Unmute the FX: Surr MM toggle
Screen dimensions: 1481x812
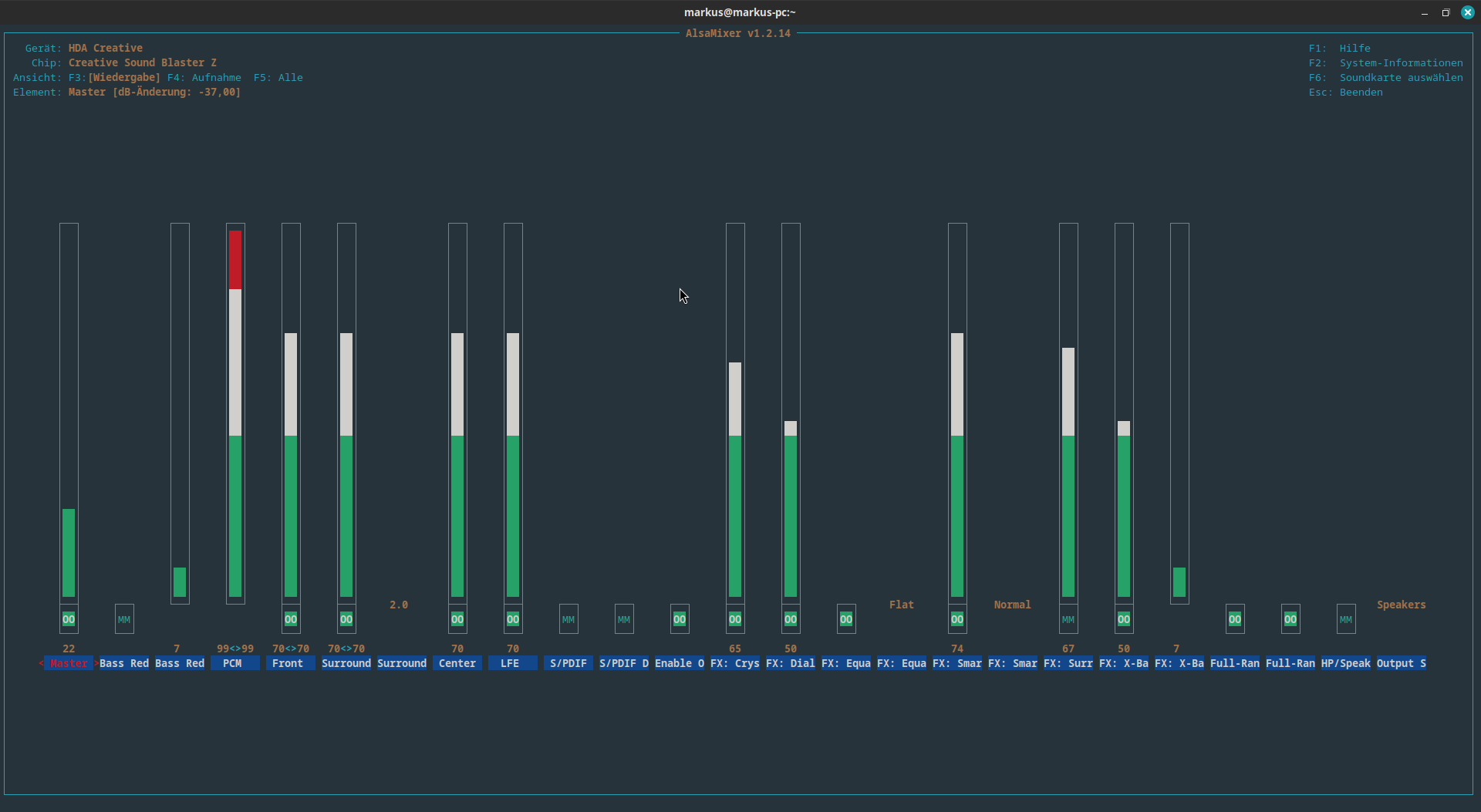tap(1068, 619)
